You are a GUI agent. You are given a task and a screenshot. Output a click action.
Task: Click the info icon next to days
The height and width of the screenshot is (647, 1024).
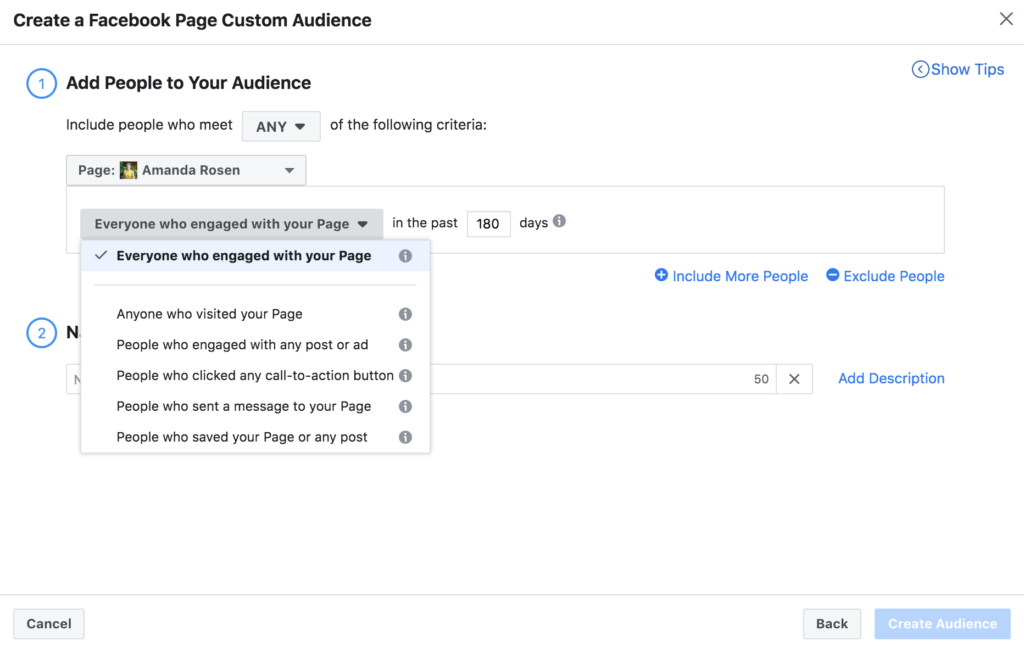(x=559, y=221)
